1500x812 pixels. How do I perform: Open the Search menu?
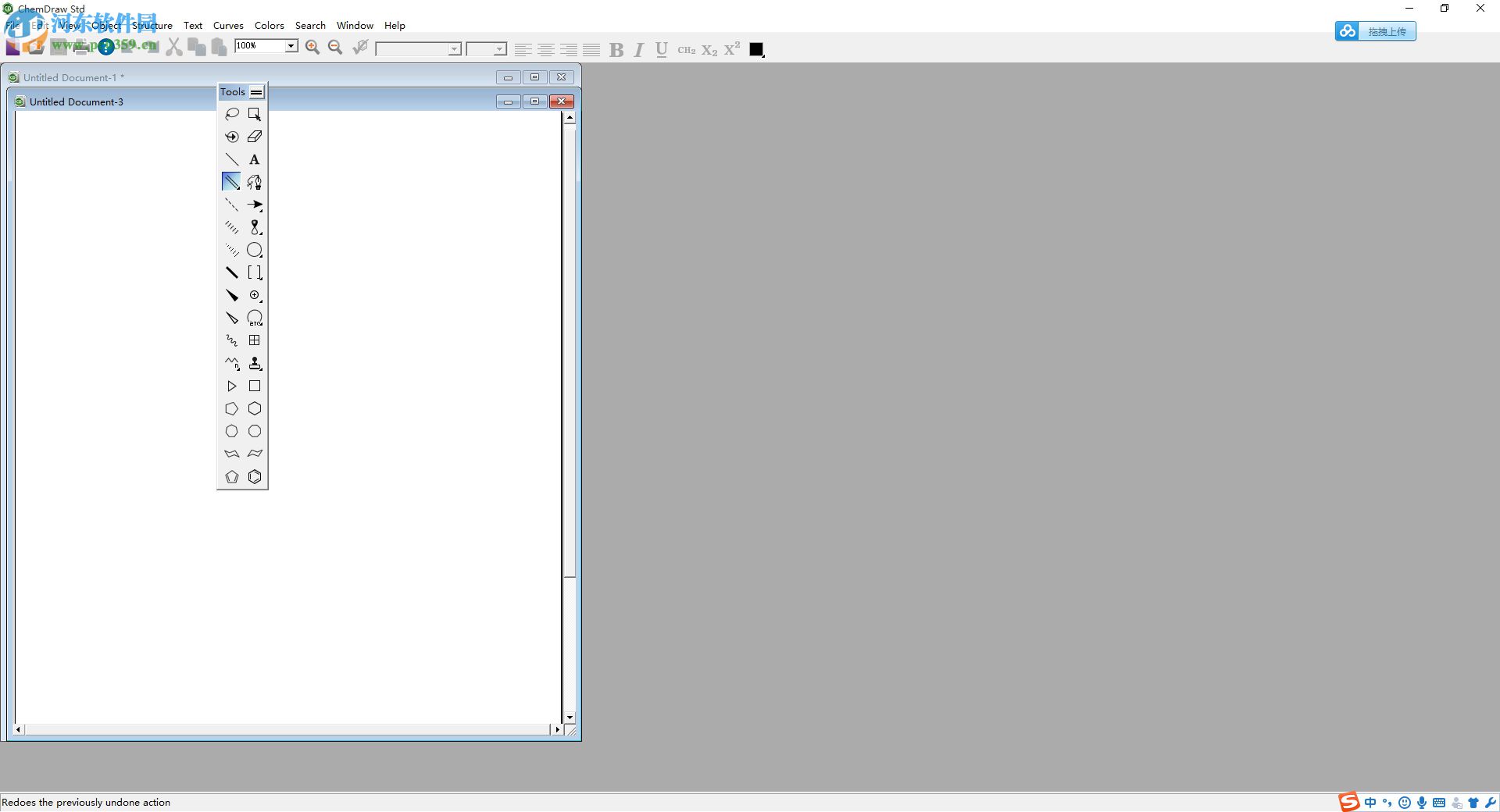(x=310, y=26)
